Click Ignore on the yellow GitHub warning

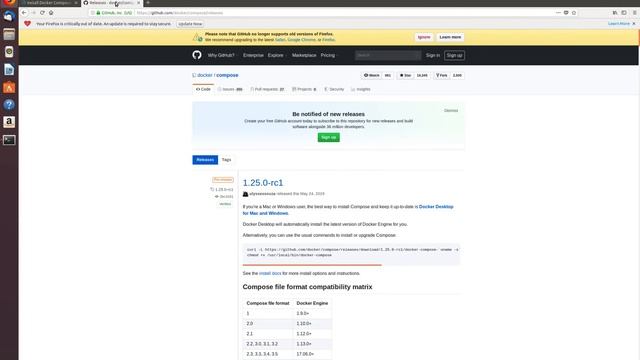click(x=424, y=37)
